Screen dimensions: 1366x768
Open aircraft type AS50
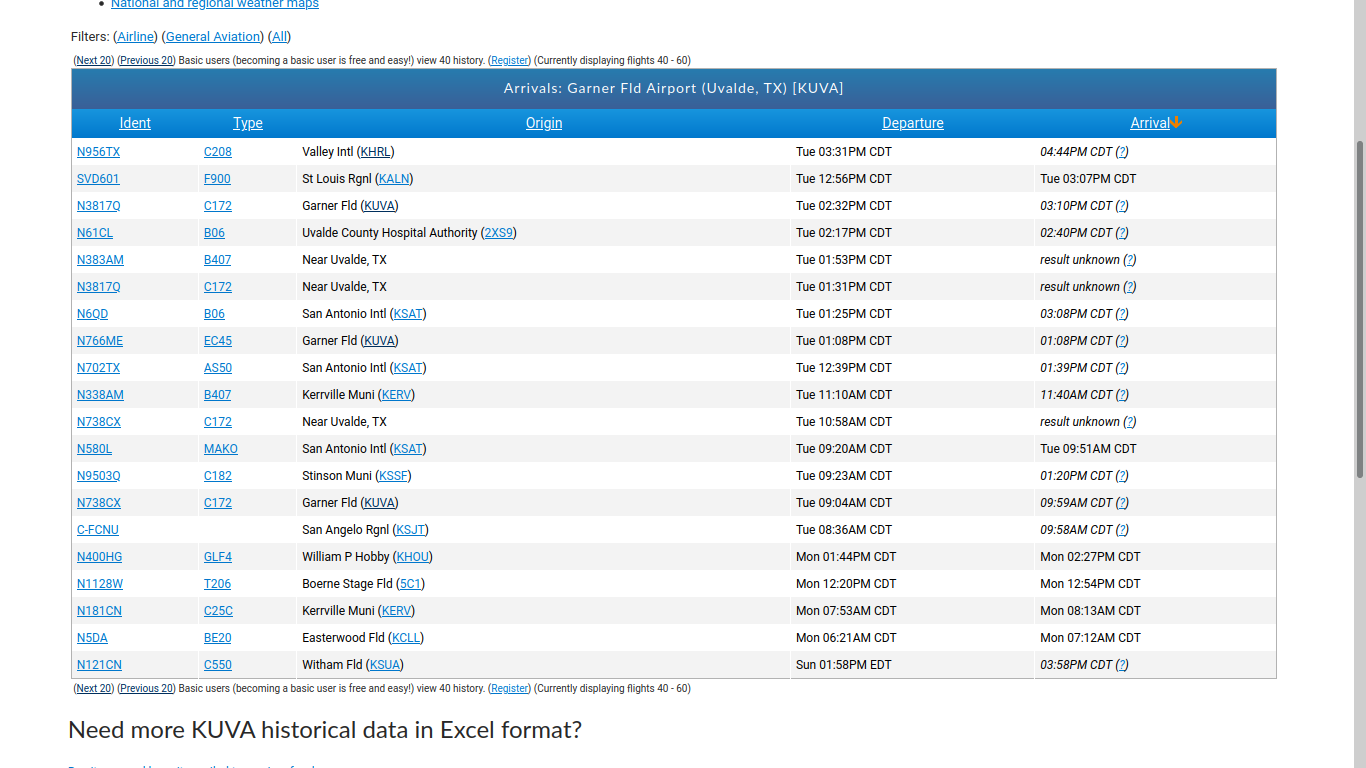[218, 368]
